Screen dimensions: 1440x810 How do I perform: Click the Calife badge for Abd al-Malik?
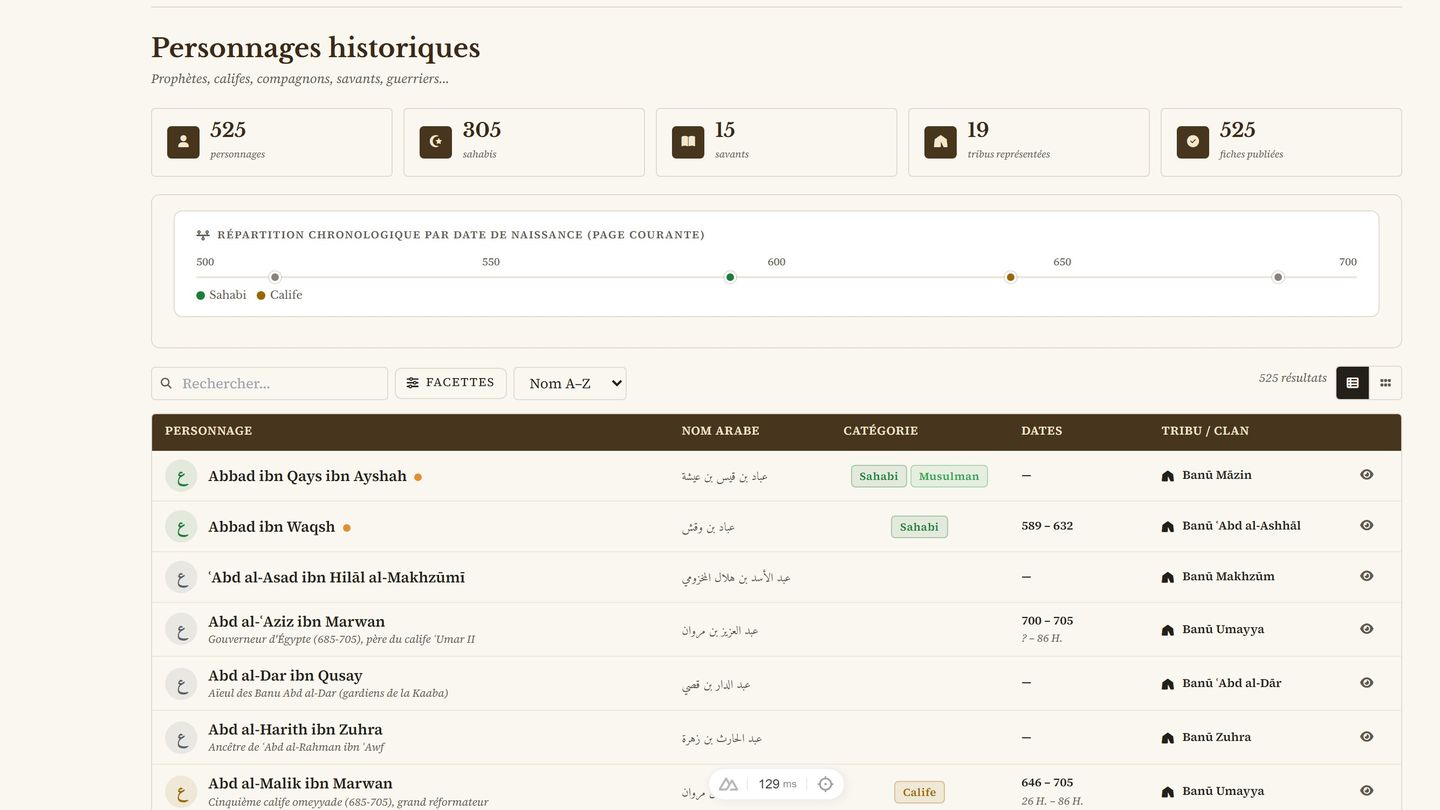[919, 792]
